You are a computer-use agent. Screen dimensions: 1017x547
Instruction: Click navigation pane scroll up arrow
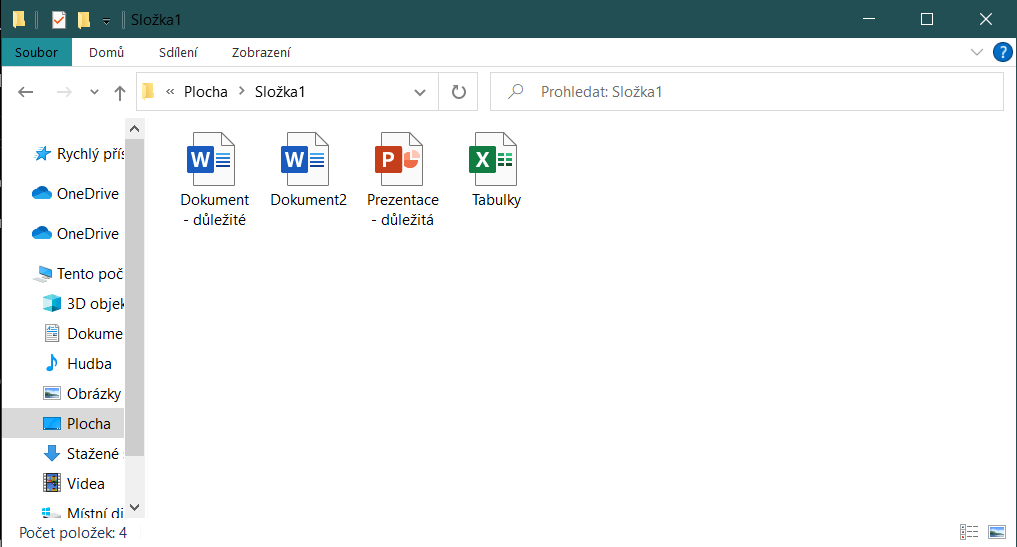[x=134, y=128]
